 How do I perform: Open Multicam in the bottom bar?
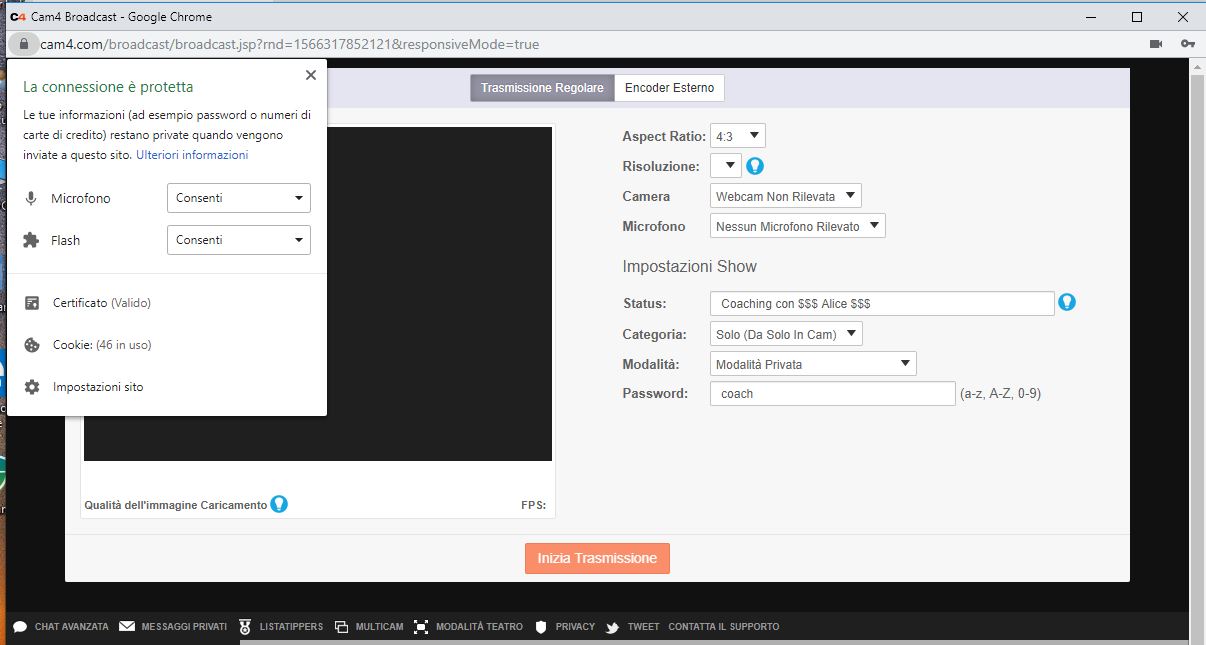(369, 627)
